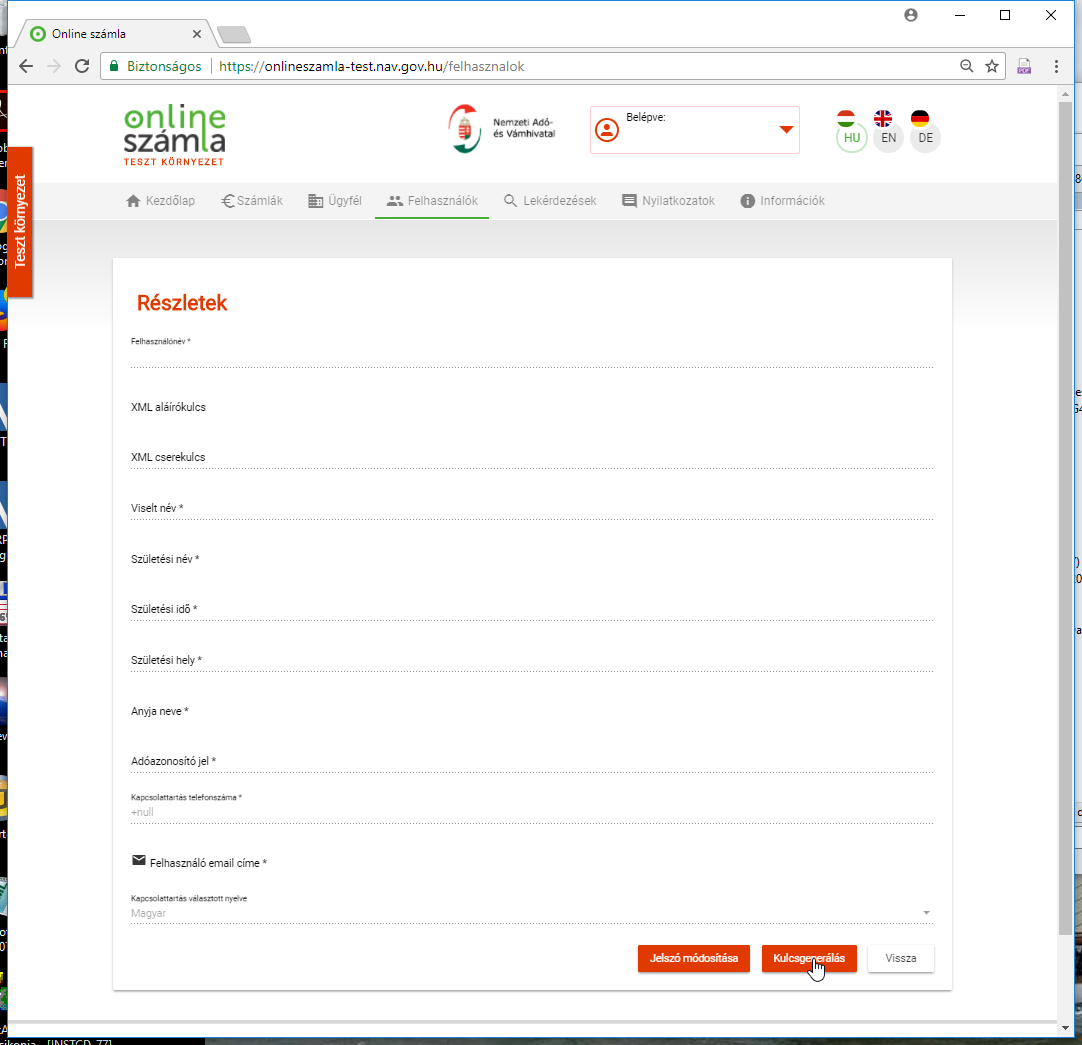Screen dimensions: 1082x1045
Task: Click the Nemzeti Adó- és Vámhivatal emblem
Action: click(464, 128)
